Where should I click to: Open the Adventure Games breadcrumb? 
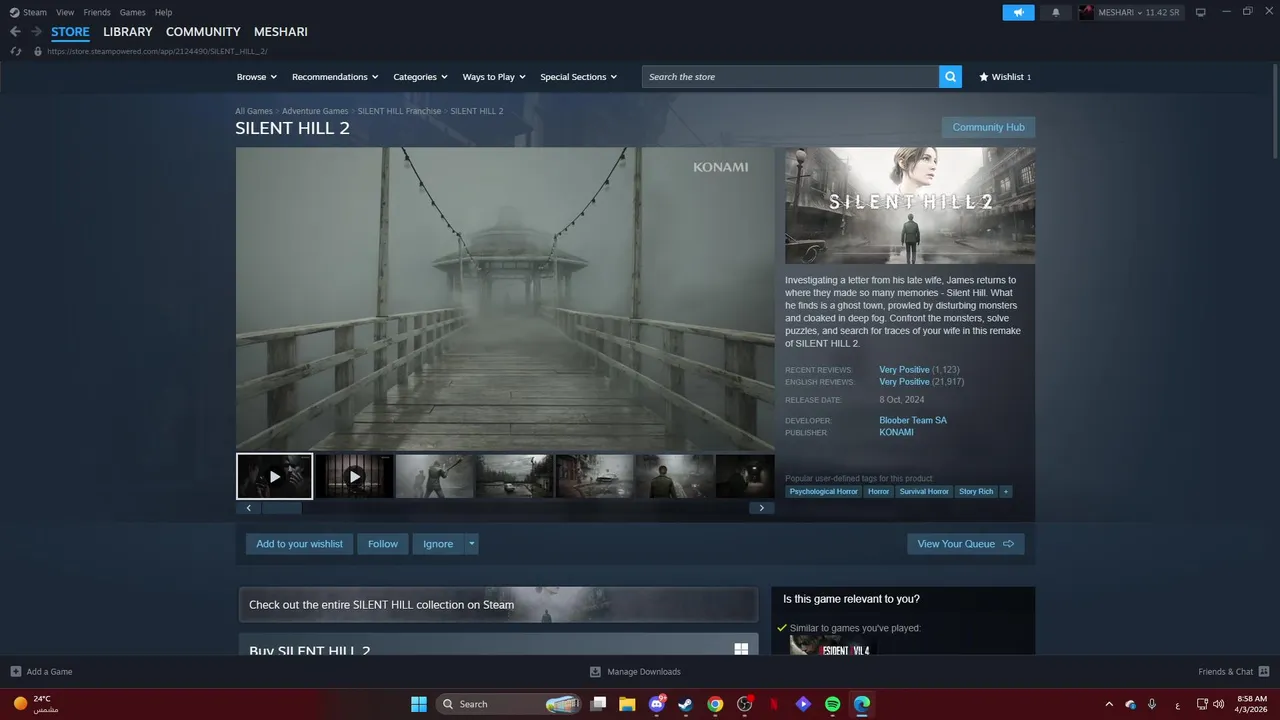315,111
